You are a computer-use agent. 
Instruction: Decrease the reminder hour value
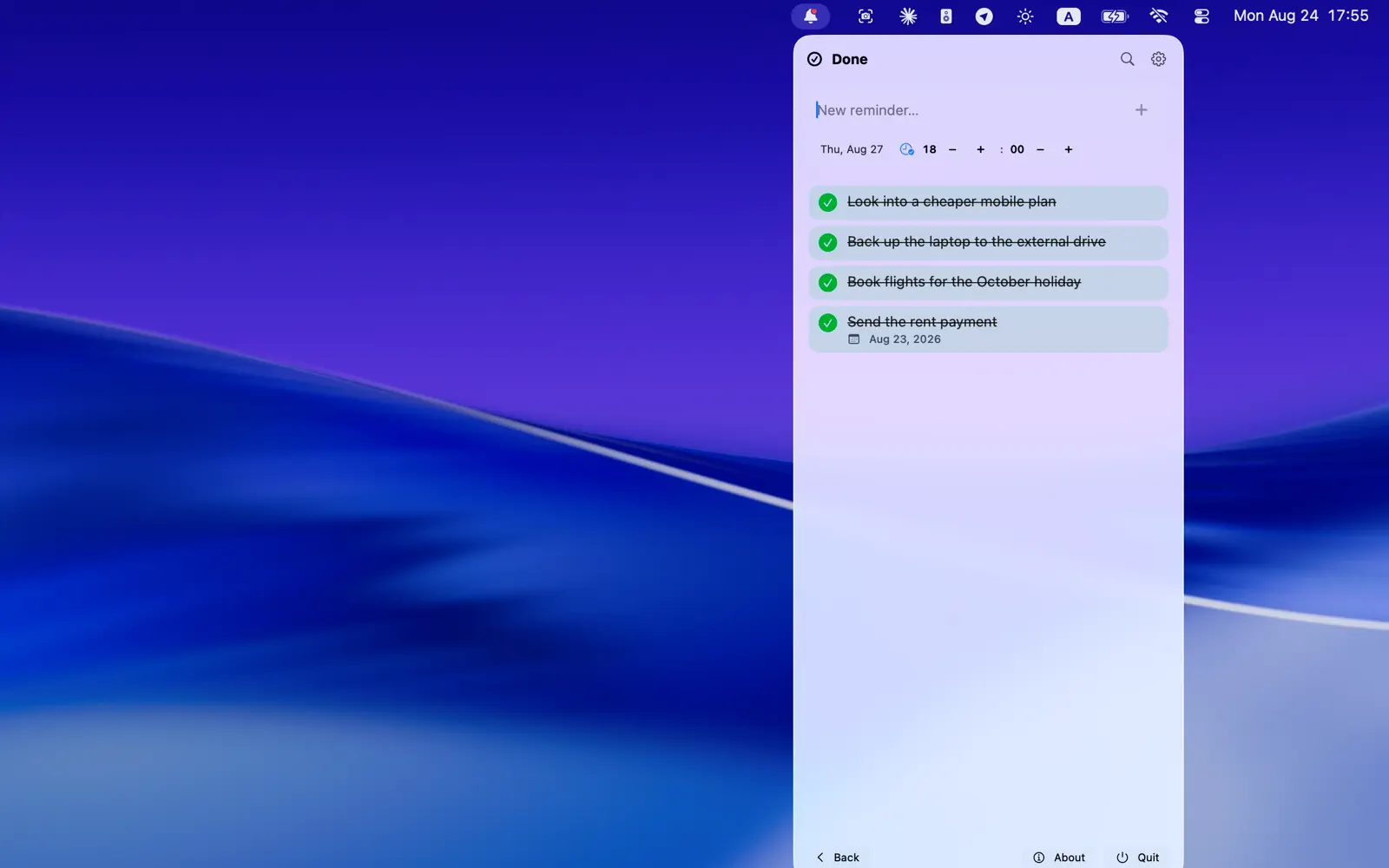coord(952,149)
